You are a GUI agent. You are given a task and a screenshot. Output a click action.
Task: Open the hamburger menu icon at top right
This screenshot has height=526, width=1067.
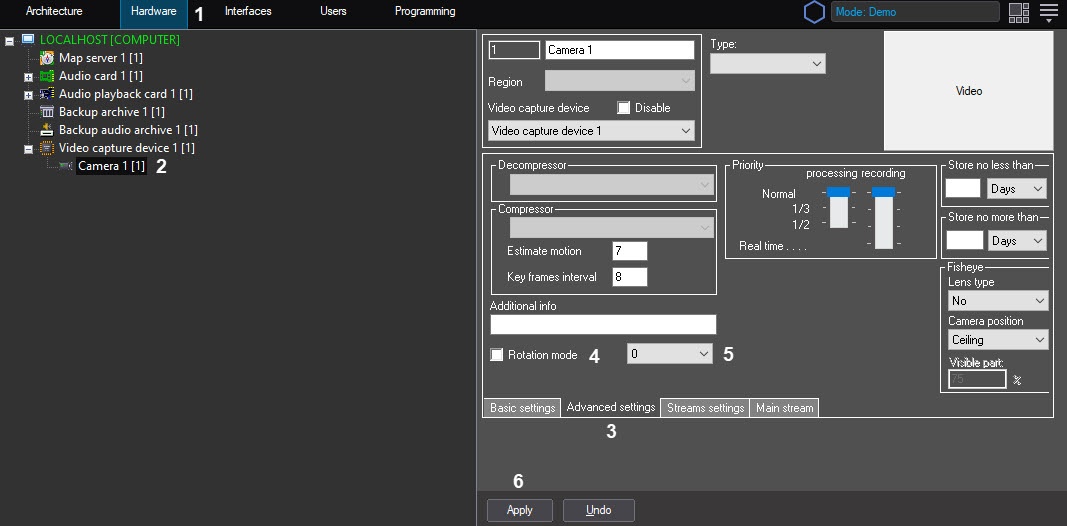point(1048,12)
